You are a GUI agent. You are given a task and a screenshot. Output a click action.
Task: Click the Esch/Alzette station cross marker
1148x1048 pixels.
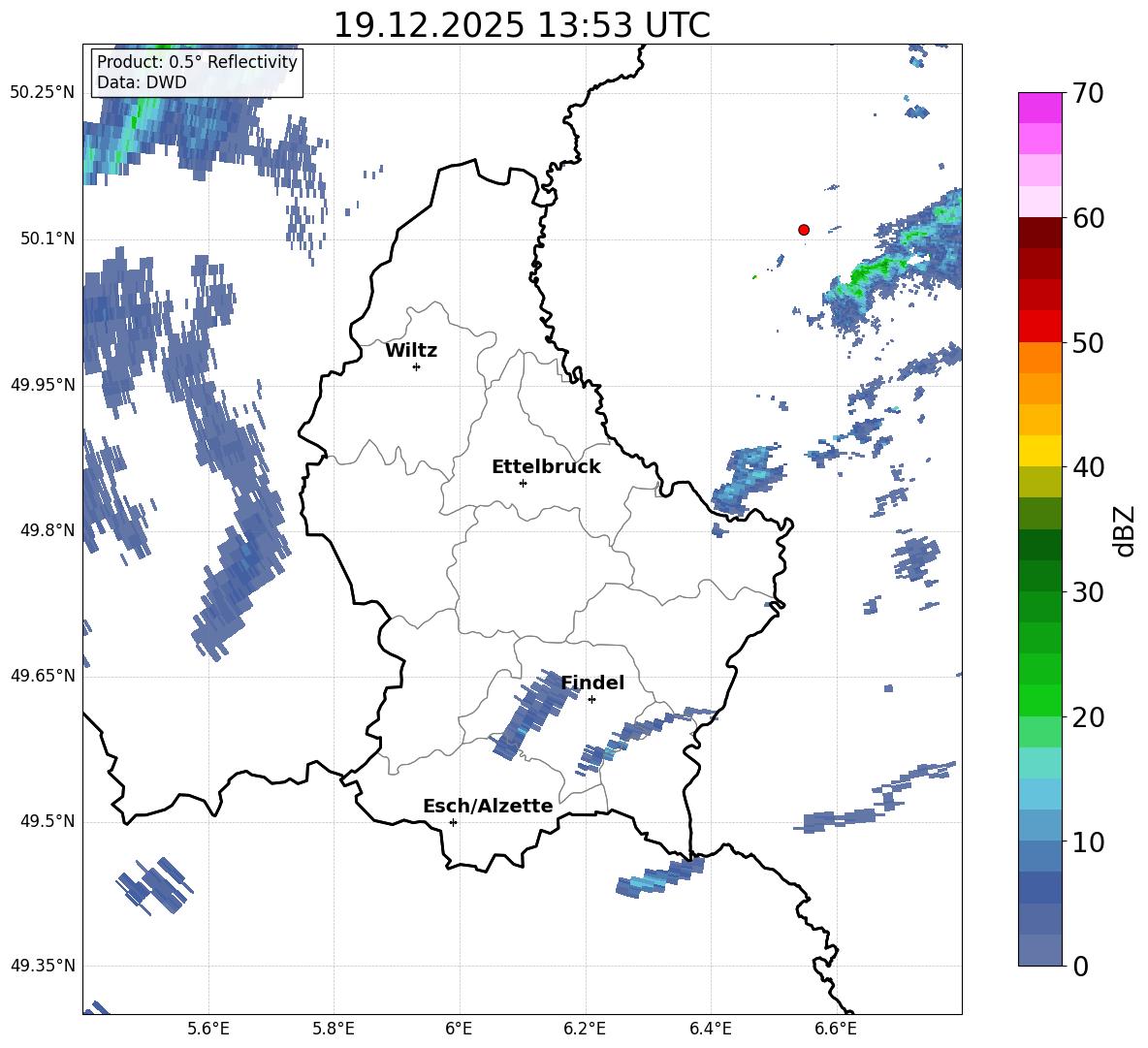(x=453, y=822)
